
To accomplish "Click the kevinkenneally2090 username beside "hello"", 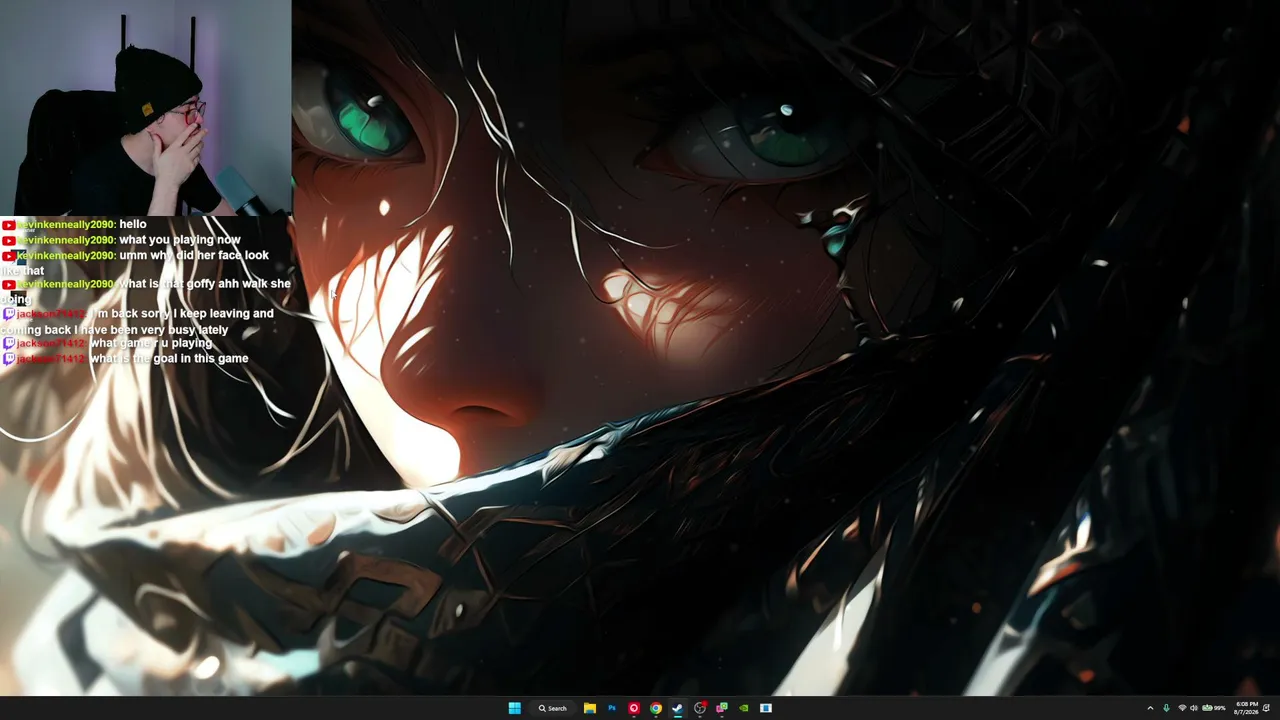I will pyautogui.click(x=66, y=224).
